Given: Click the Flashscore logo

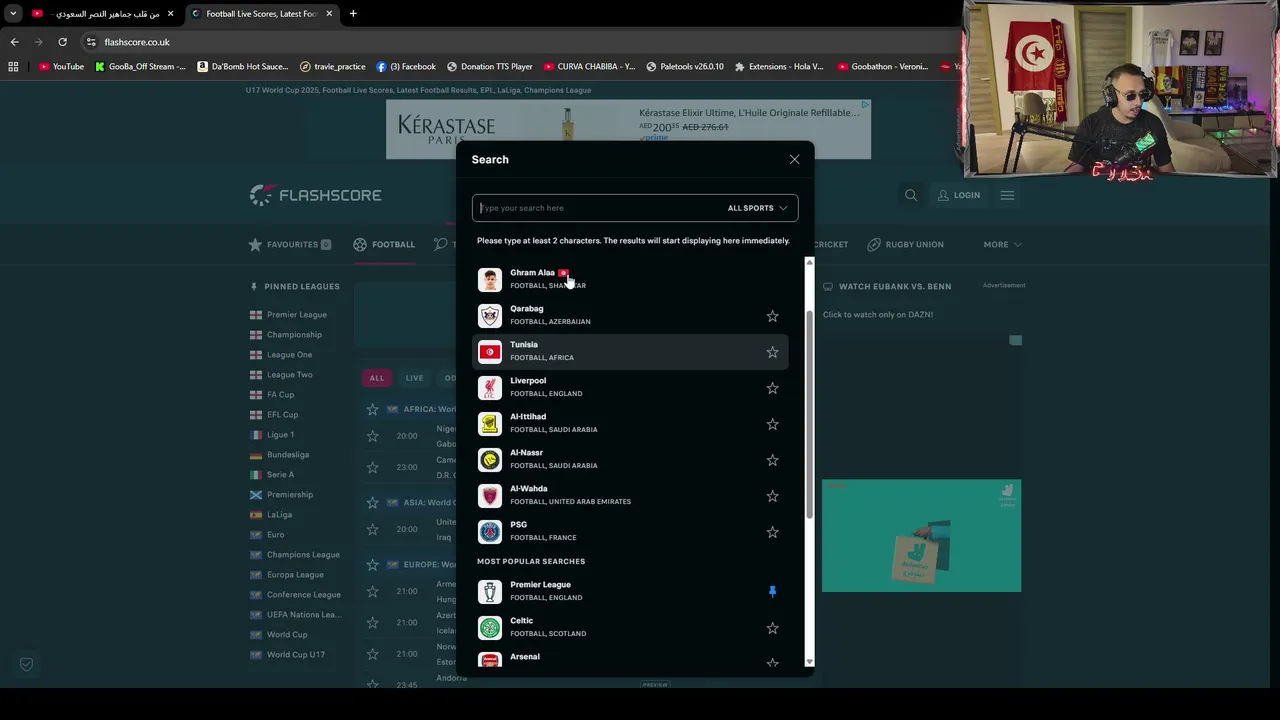Looking at the screenshot, I should [x=315, y=195].
